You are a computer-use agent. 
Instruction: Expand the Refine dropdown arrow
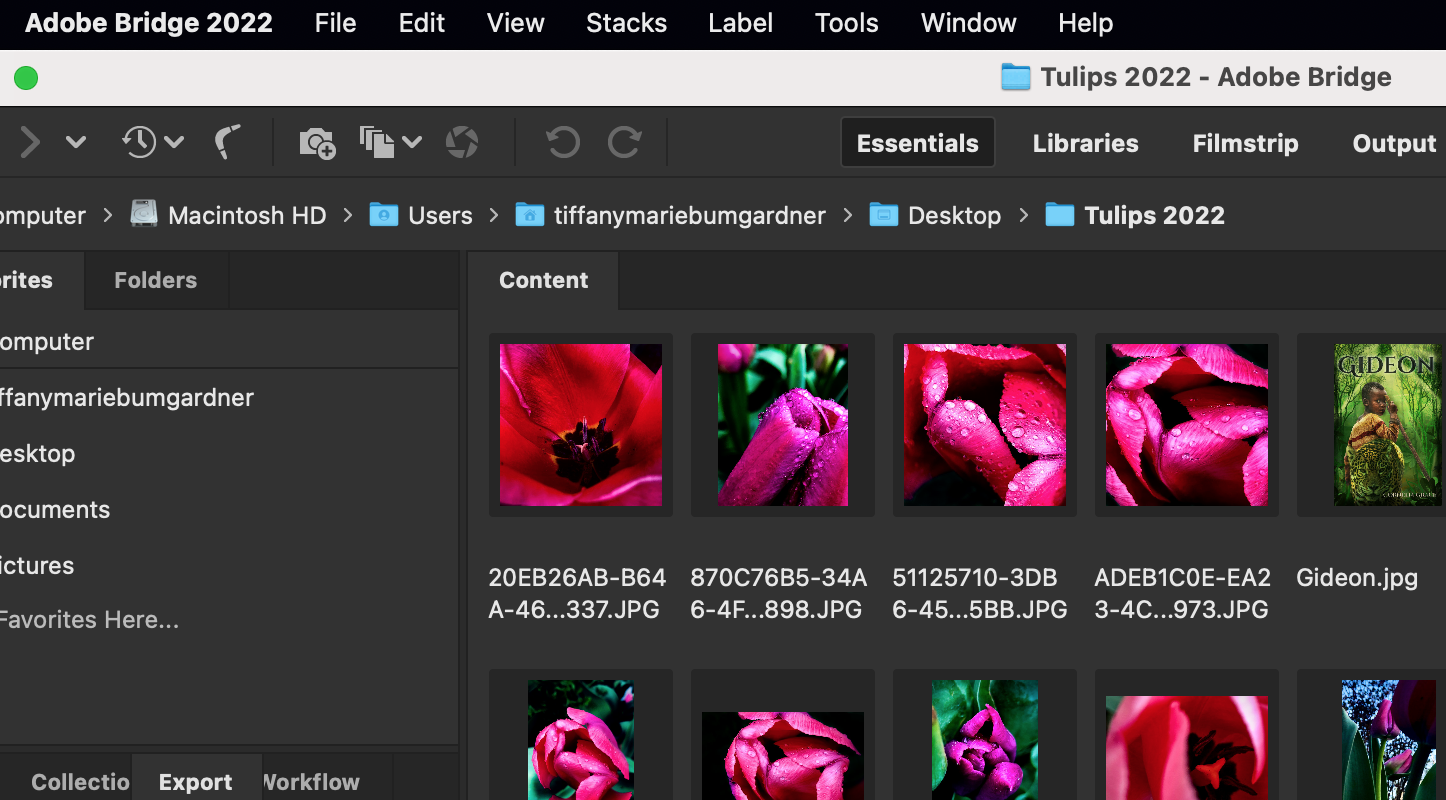point(411,143)
